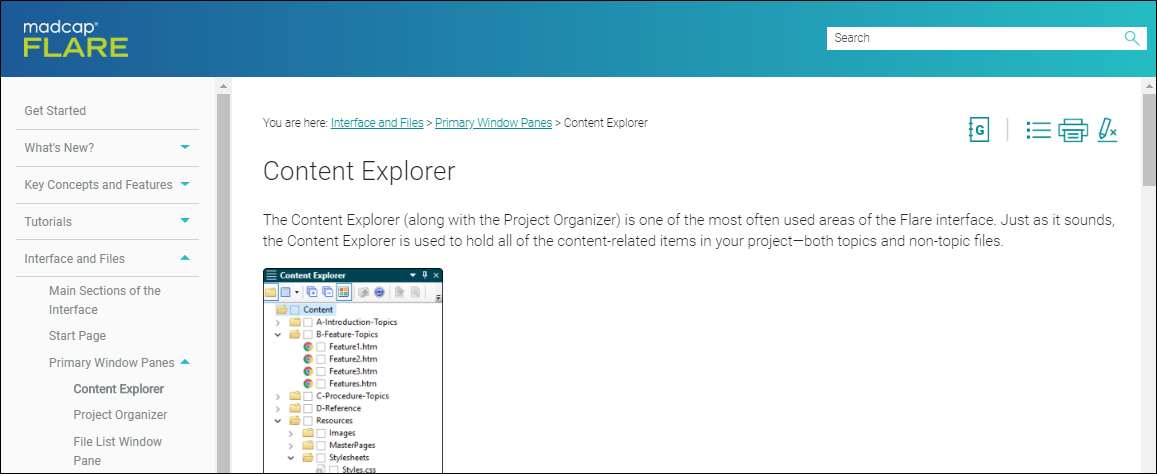The image size is (1157, 474).
Task: Click the collapse-all minus icon in Content Explorer toolbar
Action: click(x=327, y=292)
